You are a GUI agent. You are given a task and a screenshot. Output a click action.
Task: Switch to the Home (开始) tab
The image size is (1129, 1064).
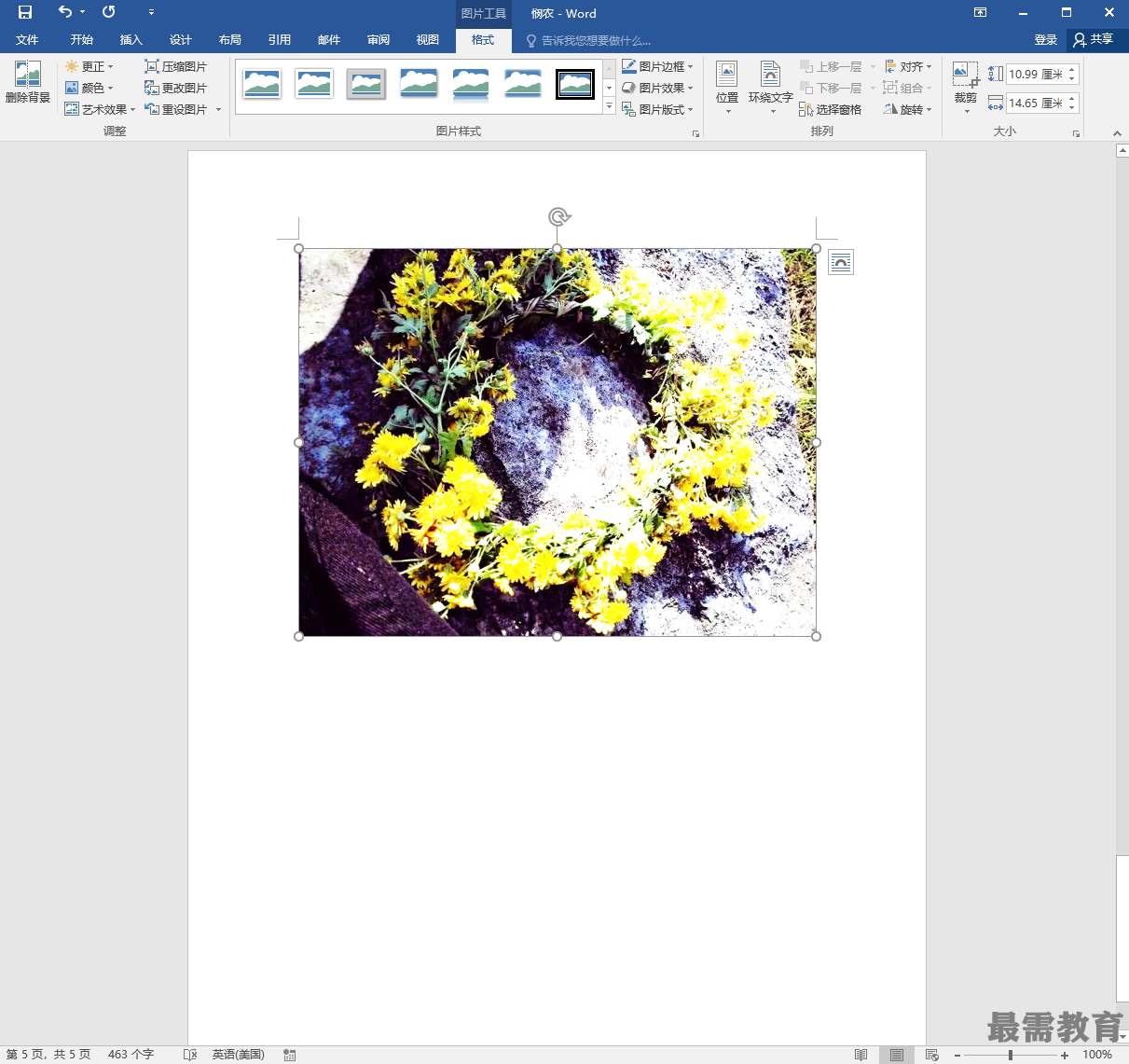tap(82, 40)
